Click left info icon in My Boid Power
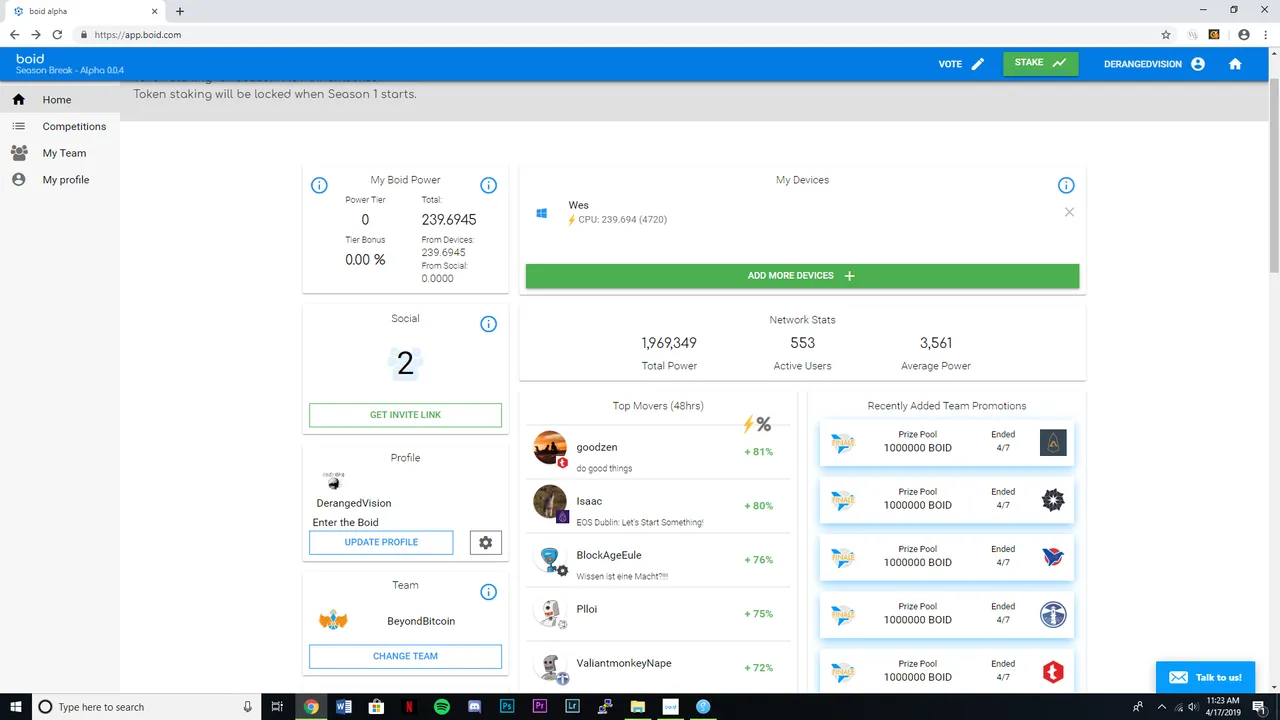The width and height of the screenshot is (1280, 720). point(319,185)
